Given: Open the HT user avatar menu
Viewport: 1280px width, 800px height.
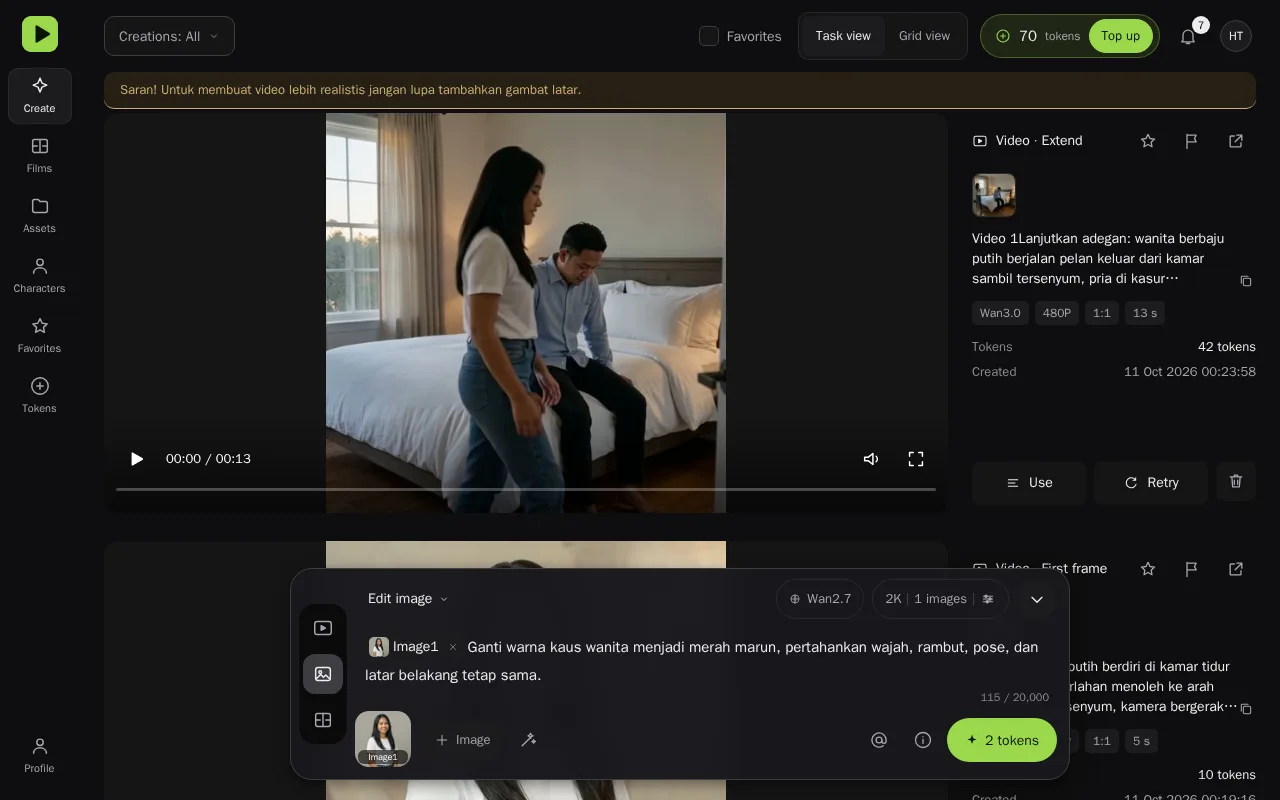Looking at the screenshot, I should pos(1236,36).
